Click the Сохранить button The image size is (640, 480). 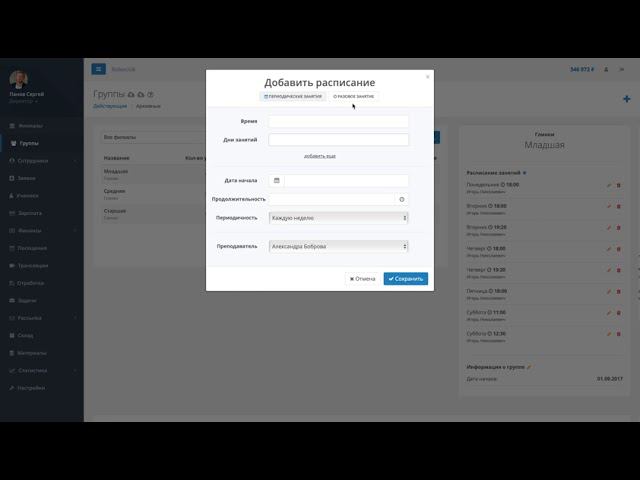pos(406,279)
